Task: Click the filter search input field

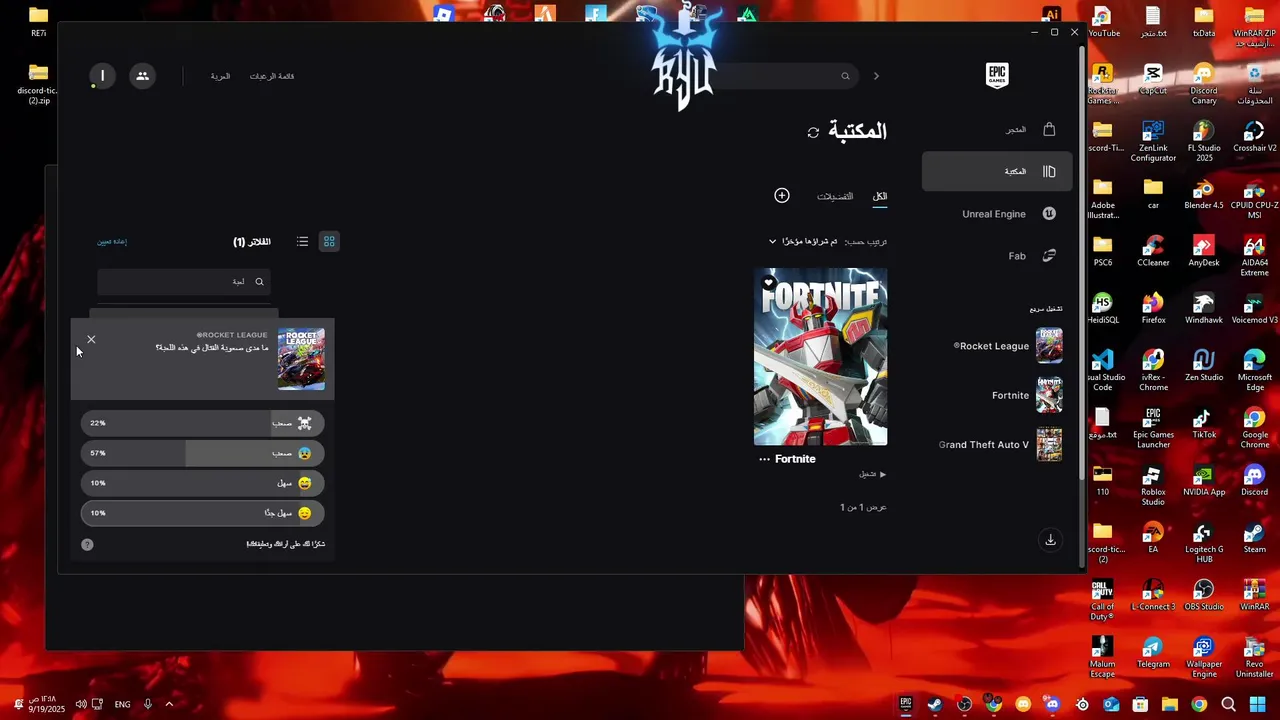Action: [182, 282]
